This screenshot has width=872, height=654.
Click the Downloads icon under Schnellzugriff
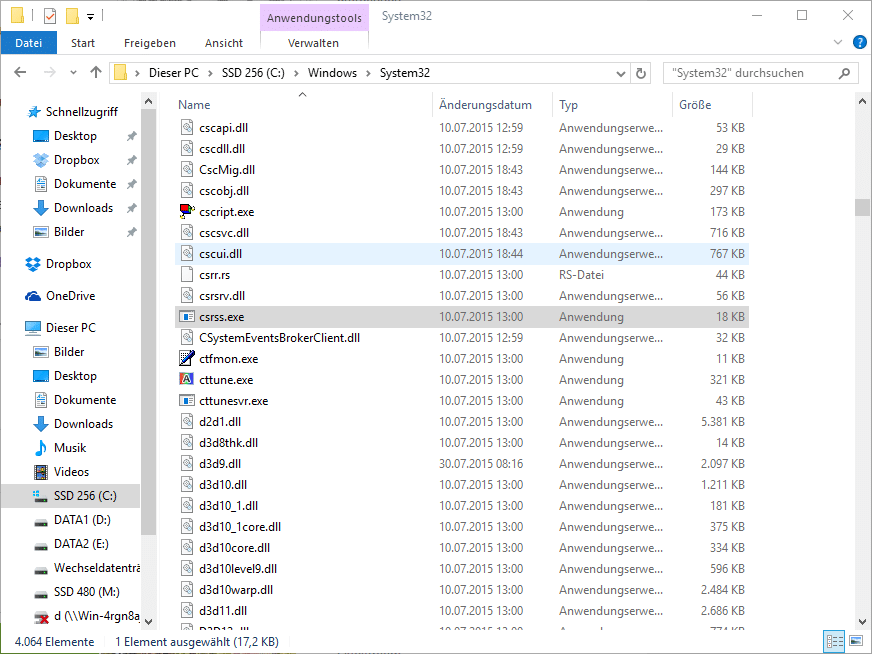pyautogui.click(x=41, y=208)
